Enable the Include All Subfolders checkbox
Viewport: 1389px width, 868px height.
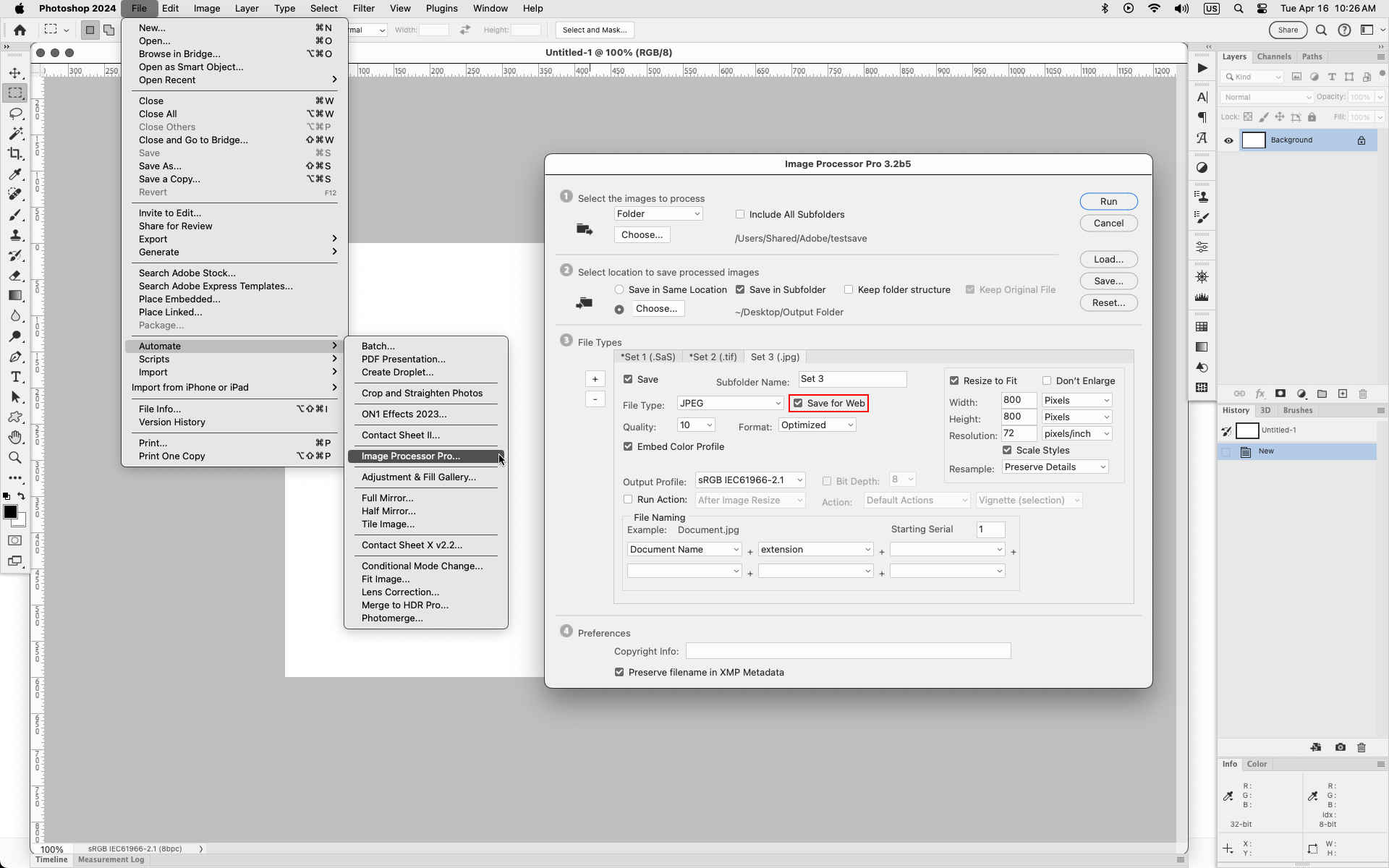740,214
